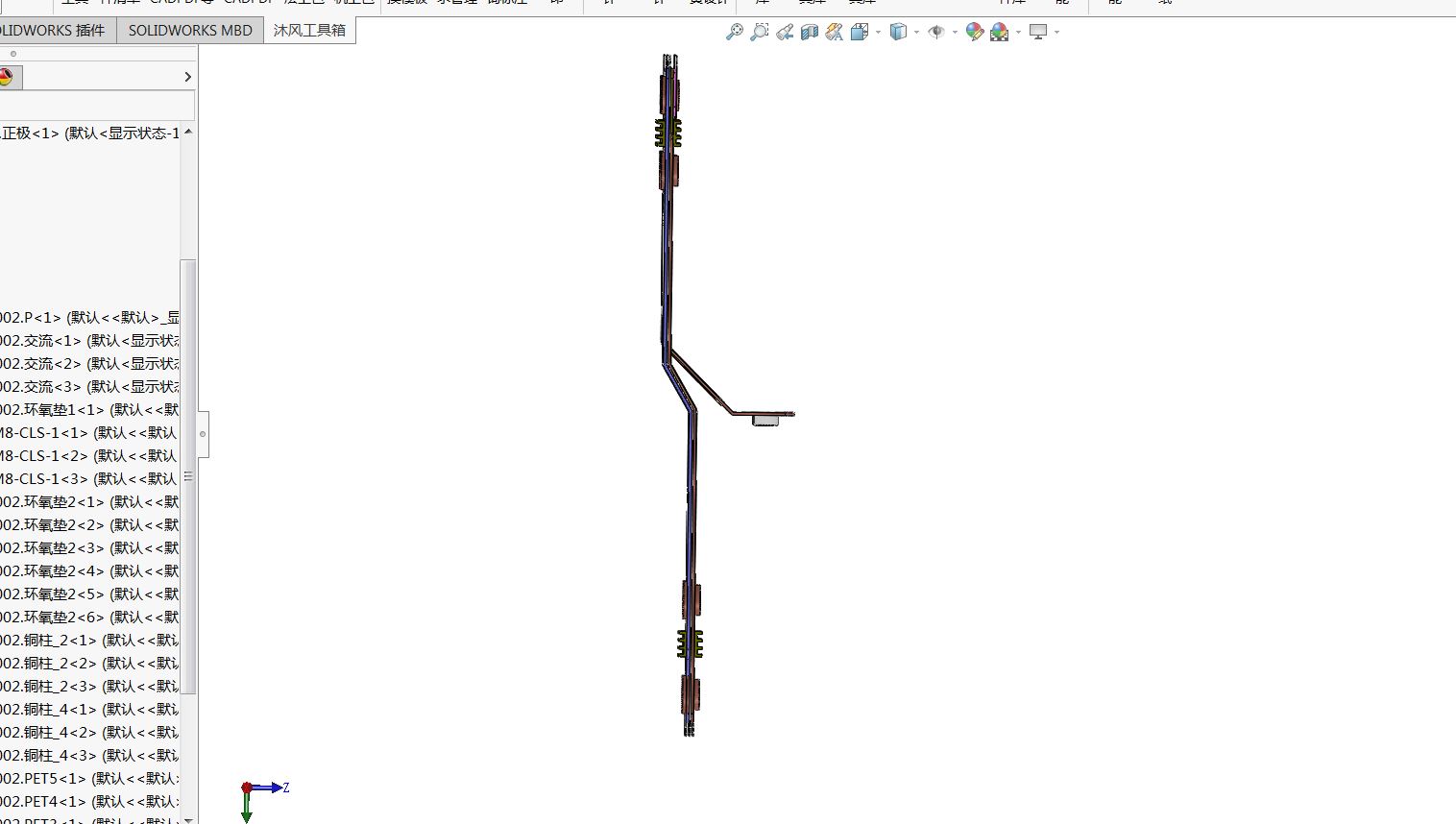Toggle the Section View tool

click(810, 32)
